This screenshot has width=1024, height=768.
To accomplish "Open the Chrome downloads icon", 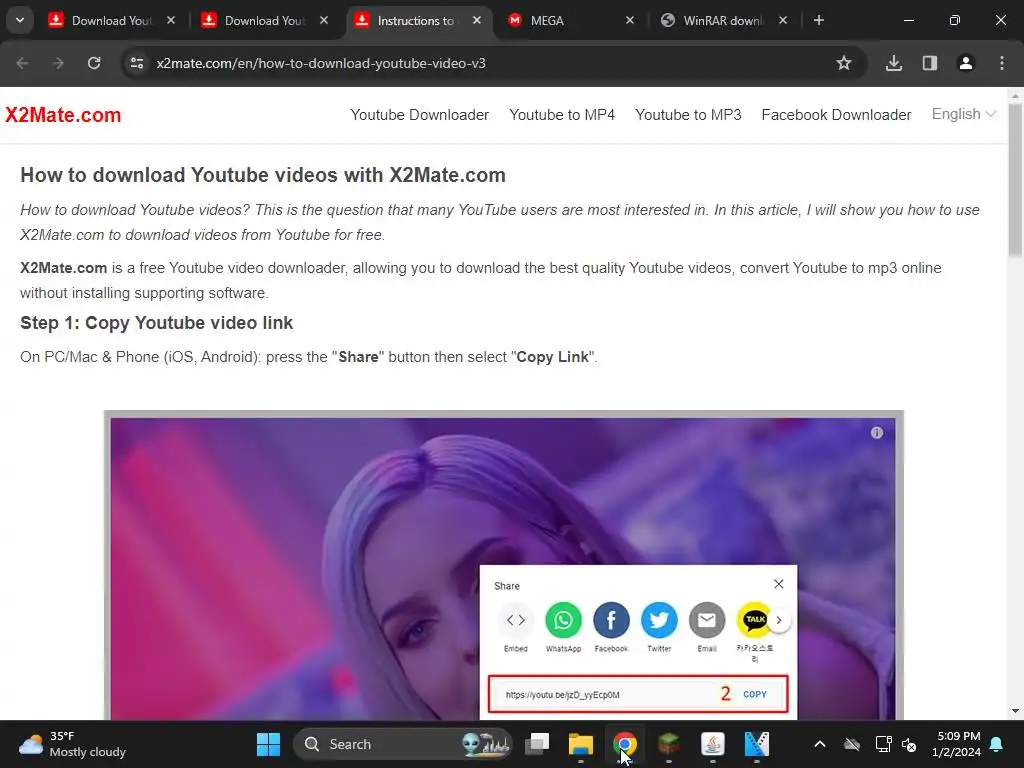I will pyautogui.click(x=894, y=63).
